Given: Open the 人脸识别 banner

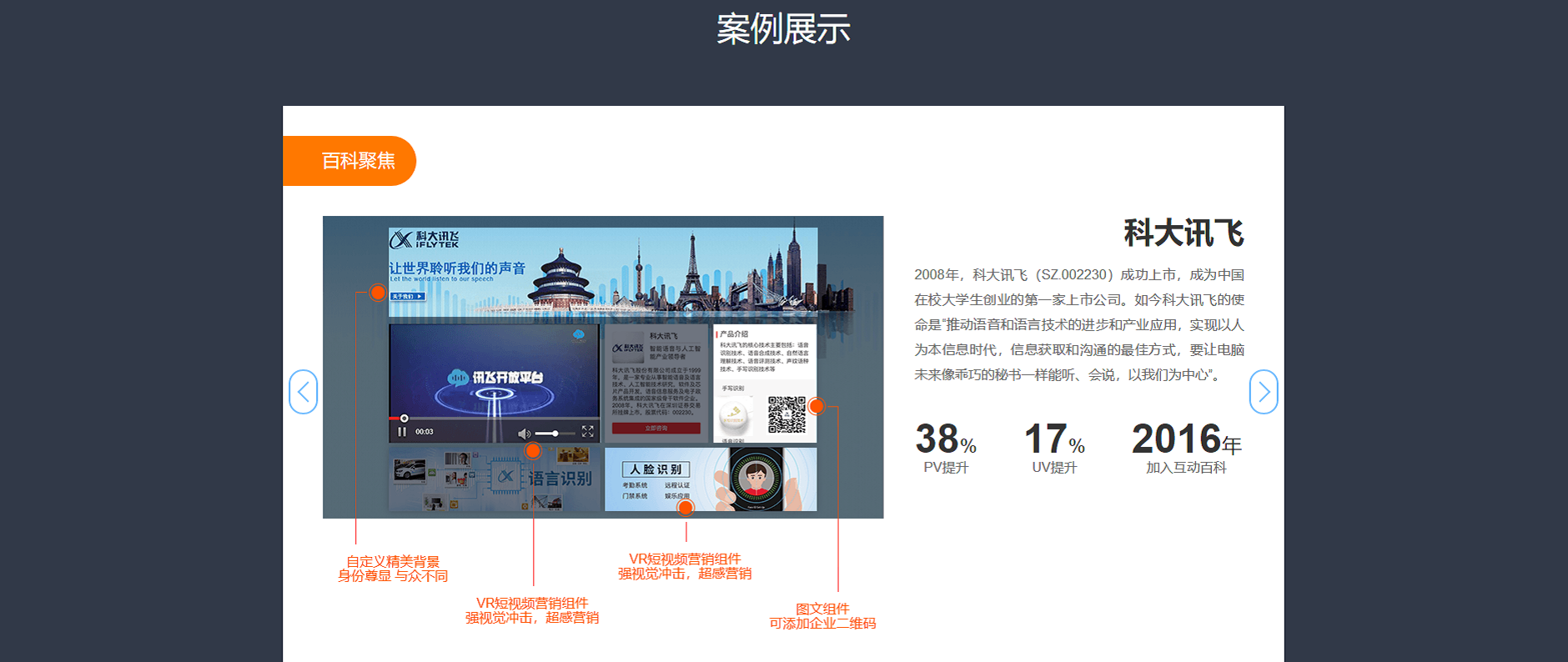Looking at the screenshot, I should [710, 479].
